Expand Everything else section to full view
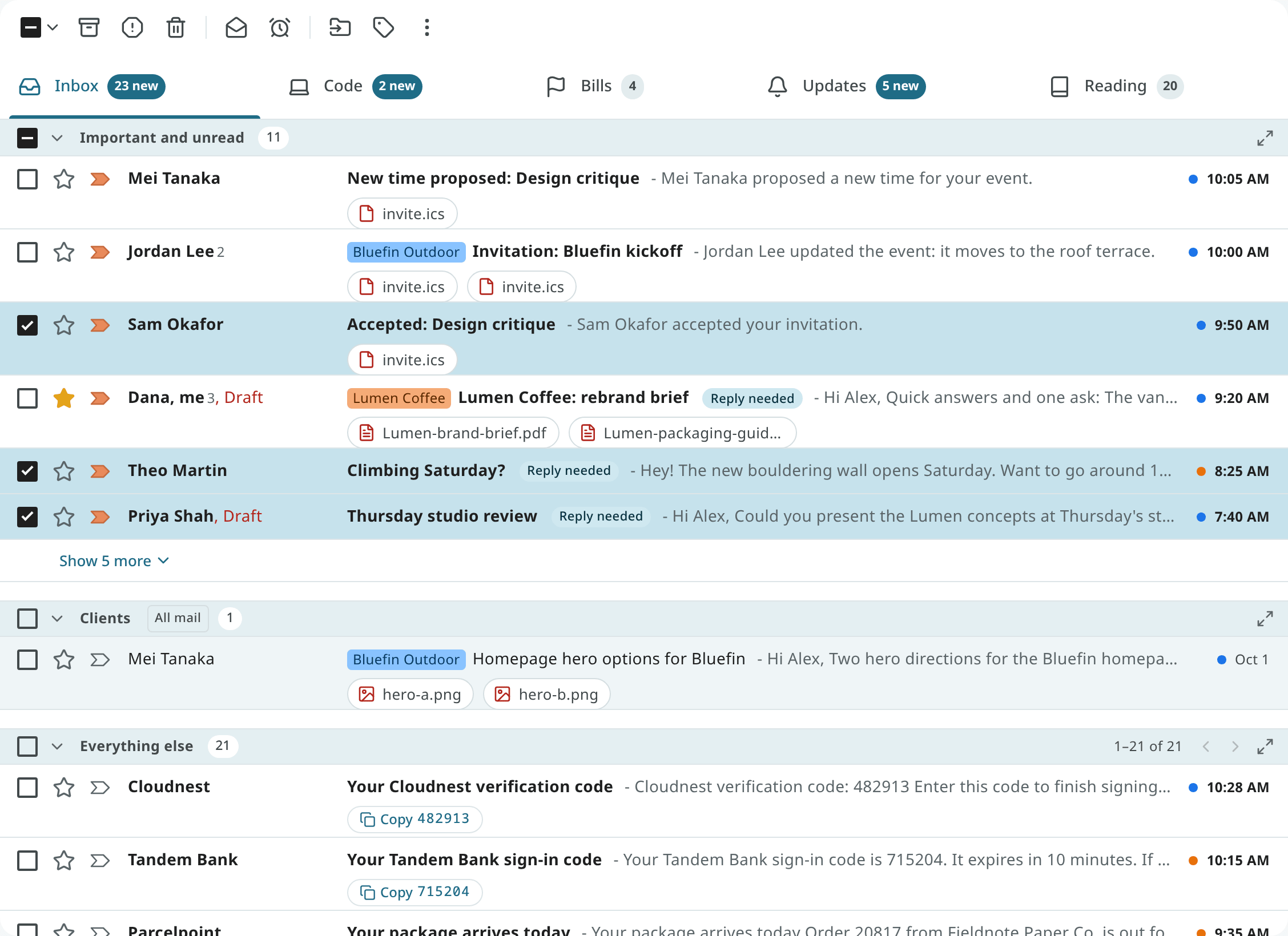Image resolution: width=1288 pixels, height=936 pixels. (1265, 746)
